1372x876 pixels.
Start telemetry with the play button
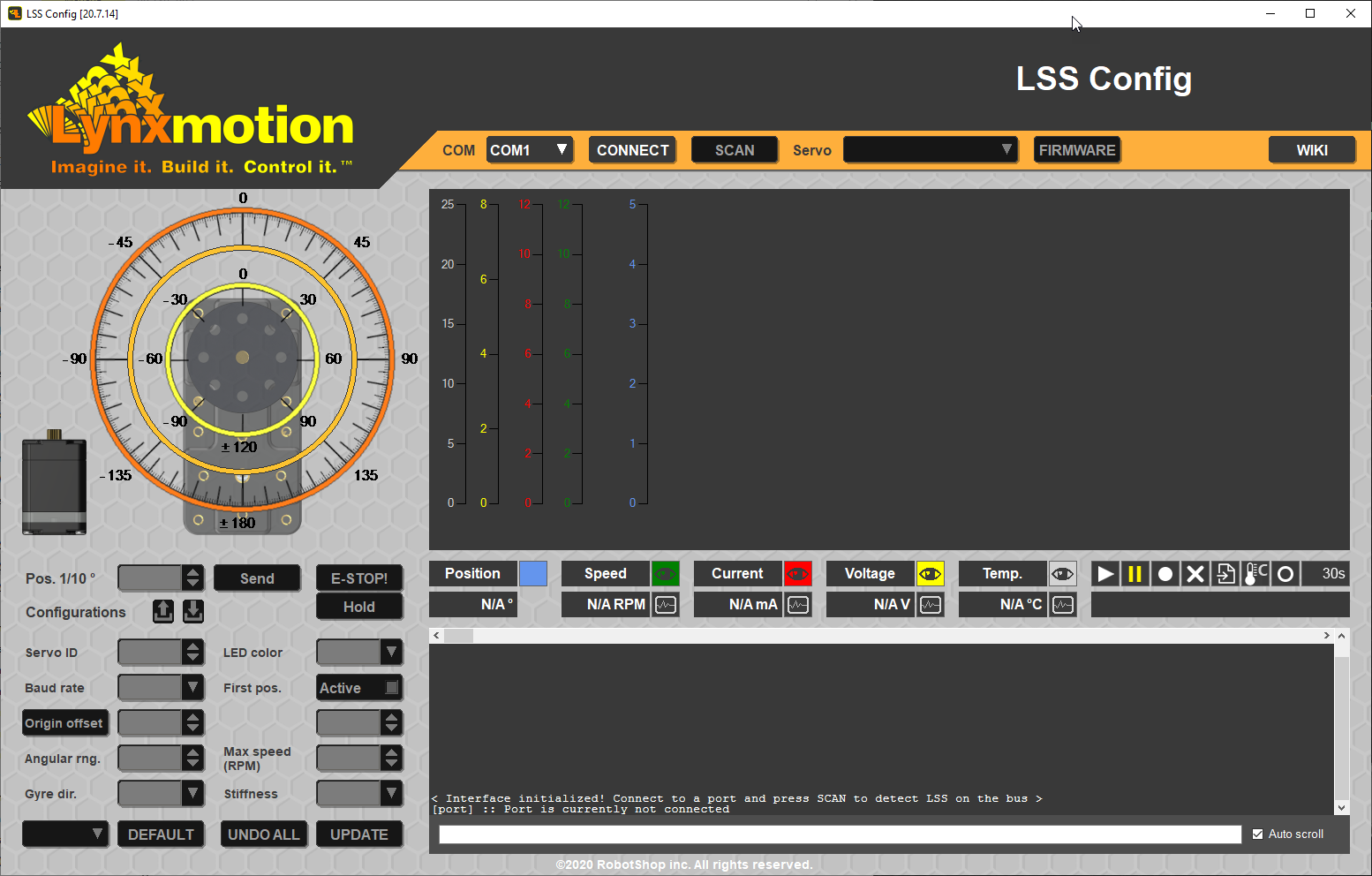pos(1105,574)
